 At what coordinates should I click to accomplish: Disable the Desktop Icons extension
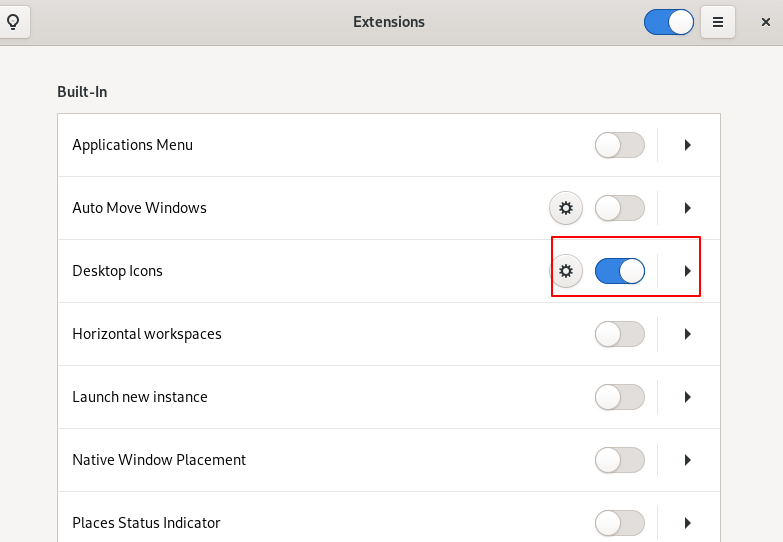point(620,271)
